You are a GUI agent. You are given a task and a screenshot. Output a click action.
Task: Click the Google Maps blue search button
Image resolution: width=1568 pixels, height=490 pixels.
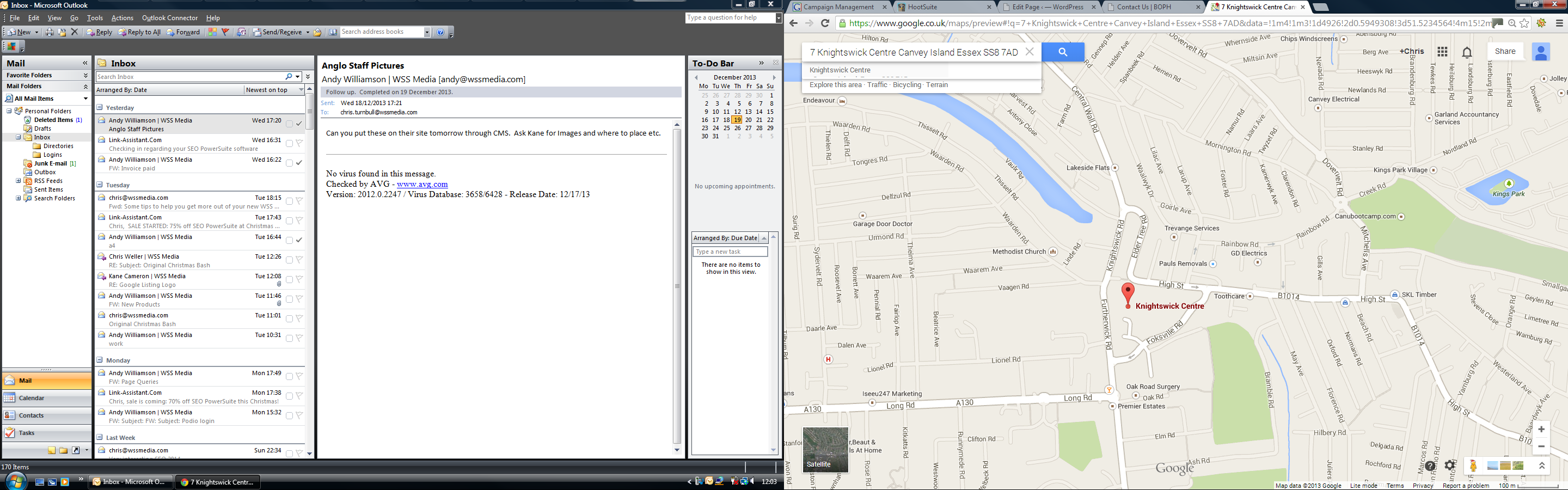pos(1062,52)
